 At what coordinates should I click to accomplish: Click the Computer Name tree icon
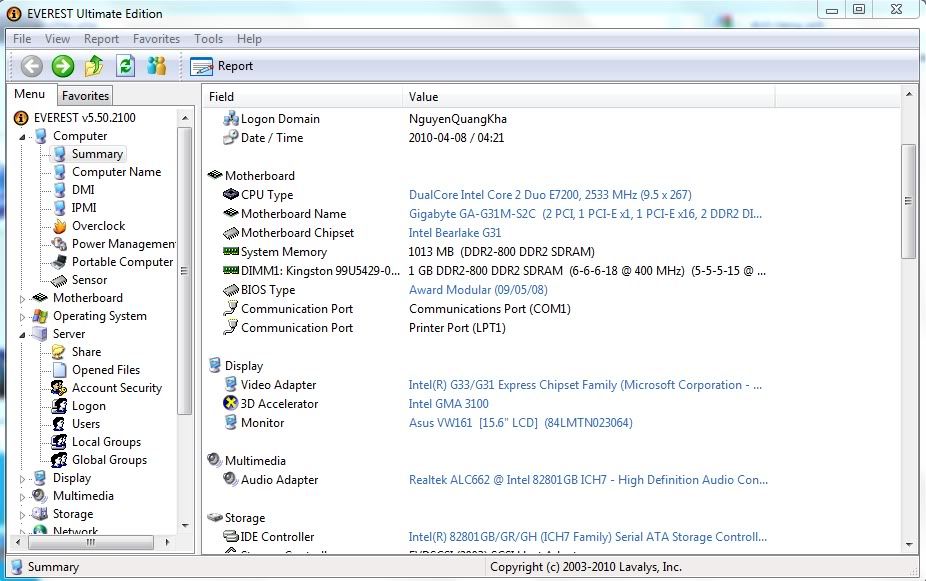[x=59, y=172]
